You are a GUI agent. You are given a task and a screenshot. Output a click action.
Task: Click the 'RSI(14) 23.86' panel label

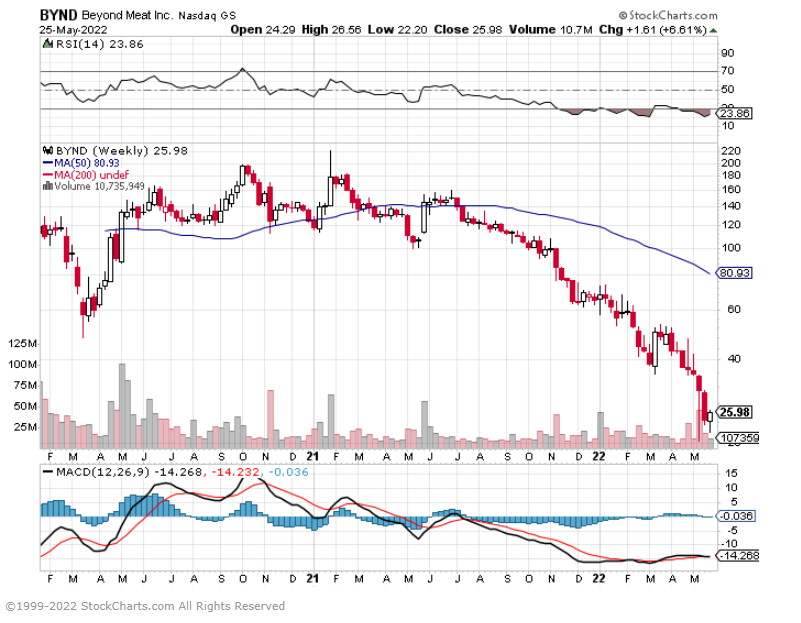pyautogui.click(x=100, y=44)
